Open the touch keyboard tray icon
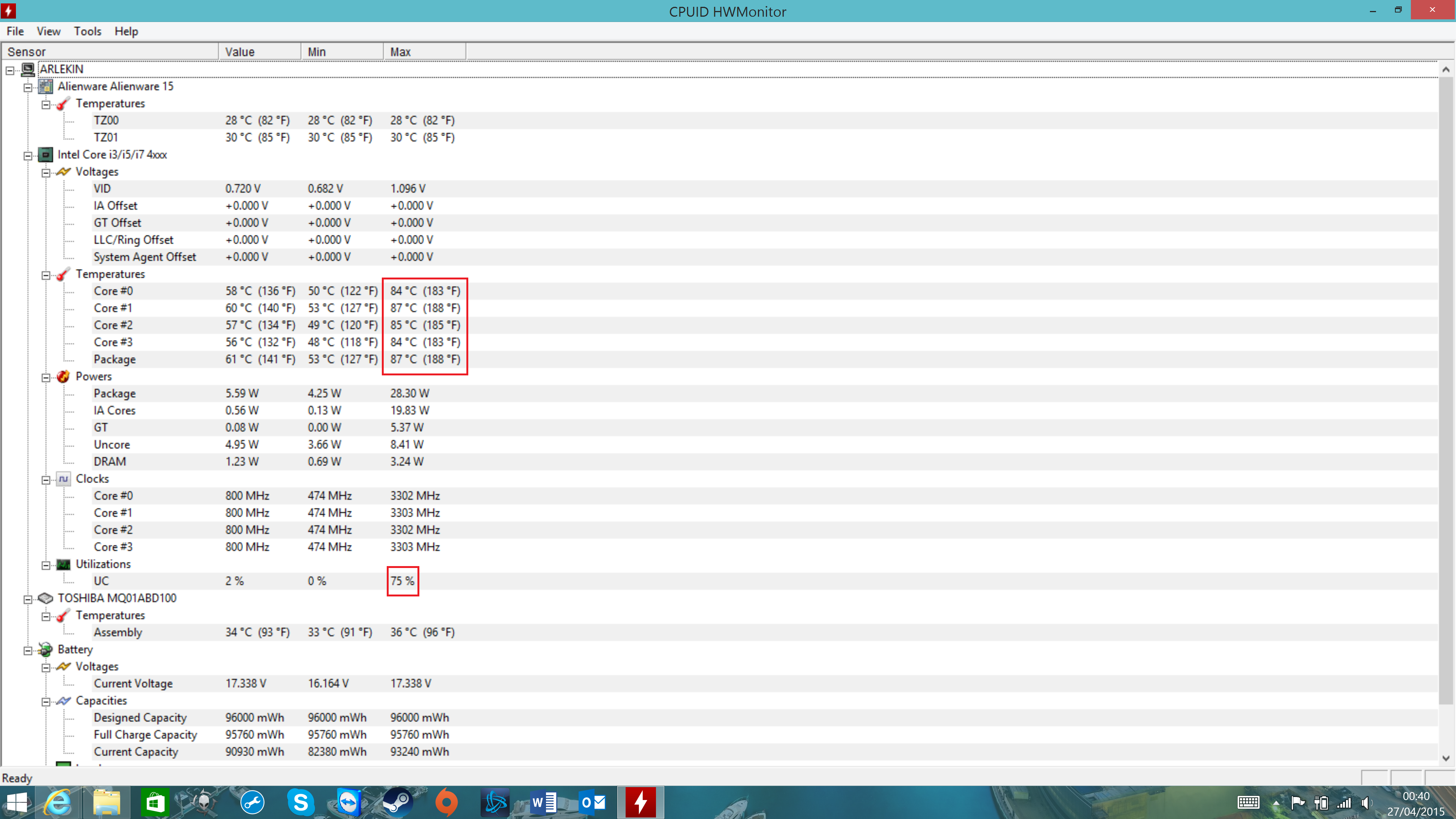This screenshot has height=819, width=1456. tap(1248, 803)
